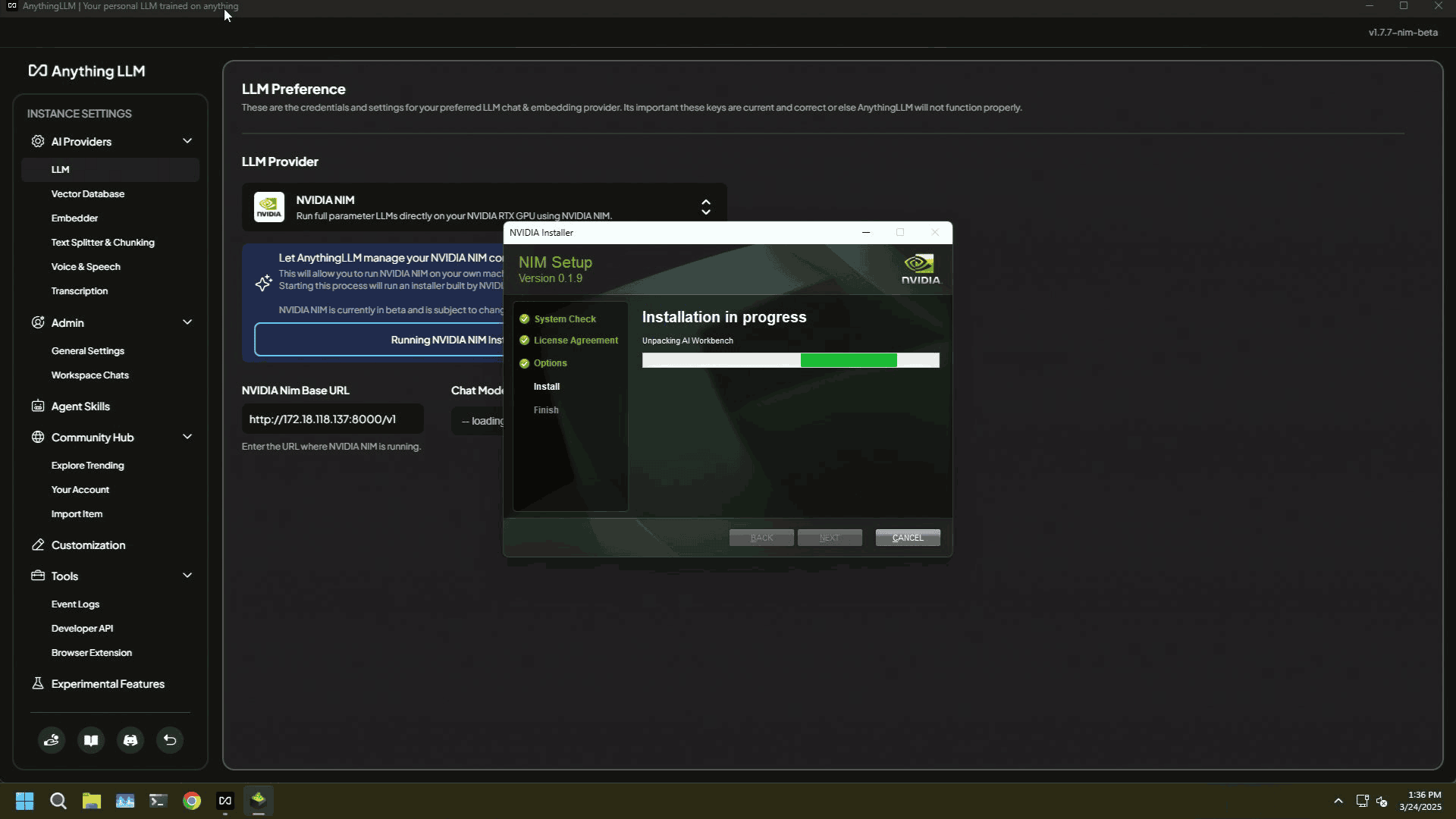Open the documentation book icon in sidebar
1456x819 pixels.
pyautogui.click(x=90, y=740)
